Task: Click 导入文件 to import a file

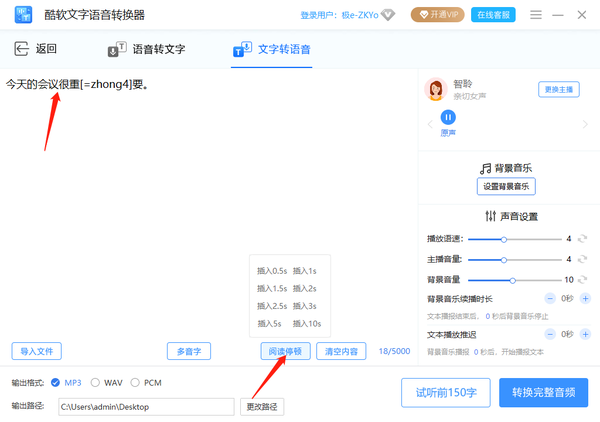Action: coord(36,351)
